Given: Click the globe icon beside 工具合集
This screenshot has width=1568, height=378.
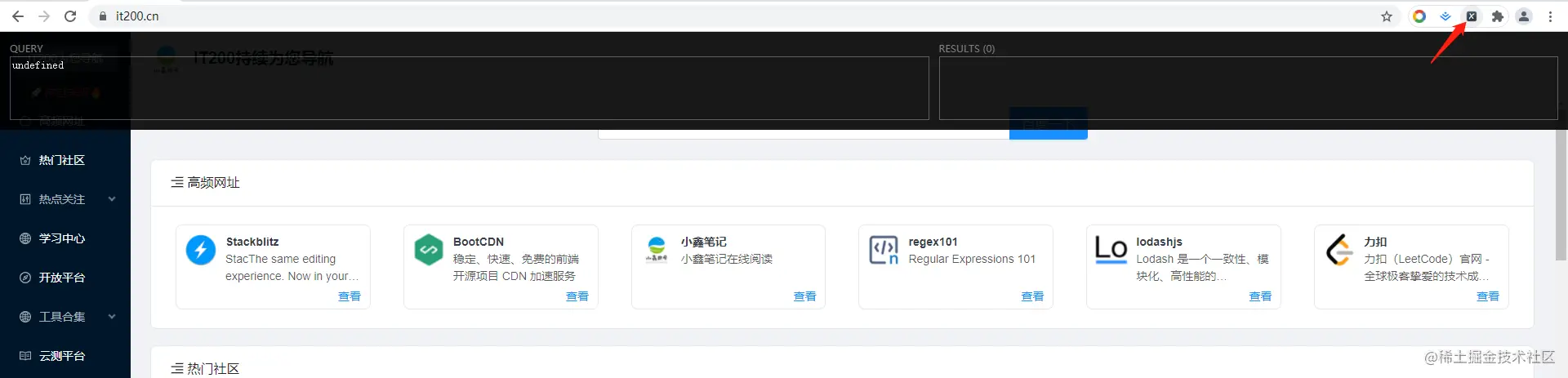Looking at the screenshot, I should point(25,317).
